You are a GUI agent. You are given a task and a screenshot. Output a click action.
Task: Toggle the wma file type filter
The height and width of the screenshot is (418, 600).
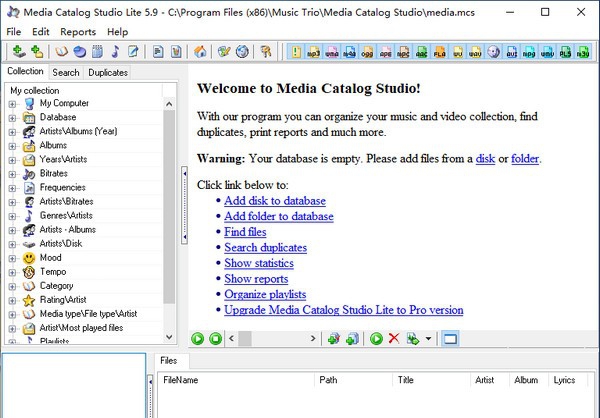(332, 52)
